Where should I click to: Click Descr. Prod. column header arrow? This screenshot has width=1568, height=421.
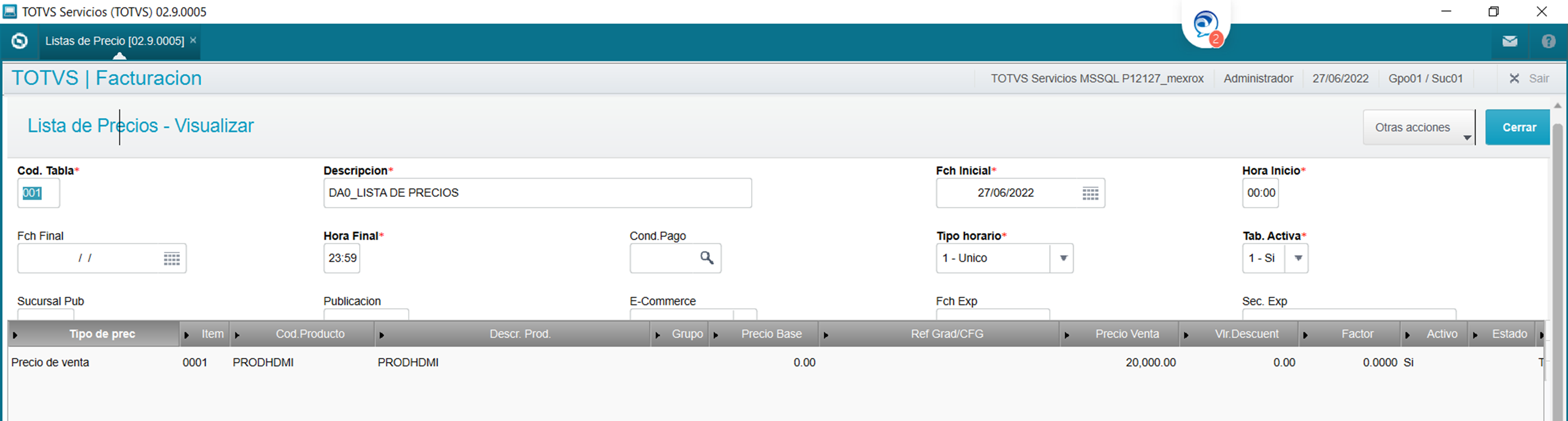coord(381,335)
